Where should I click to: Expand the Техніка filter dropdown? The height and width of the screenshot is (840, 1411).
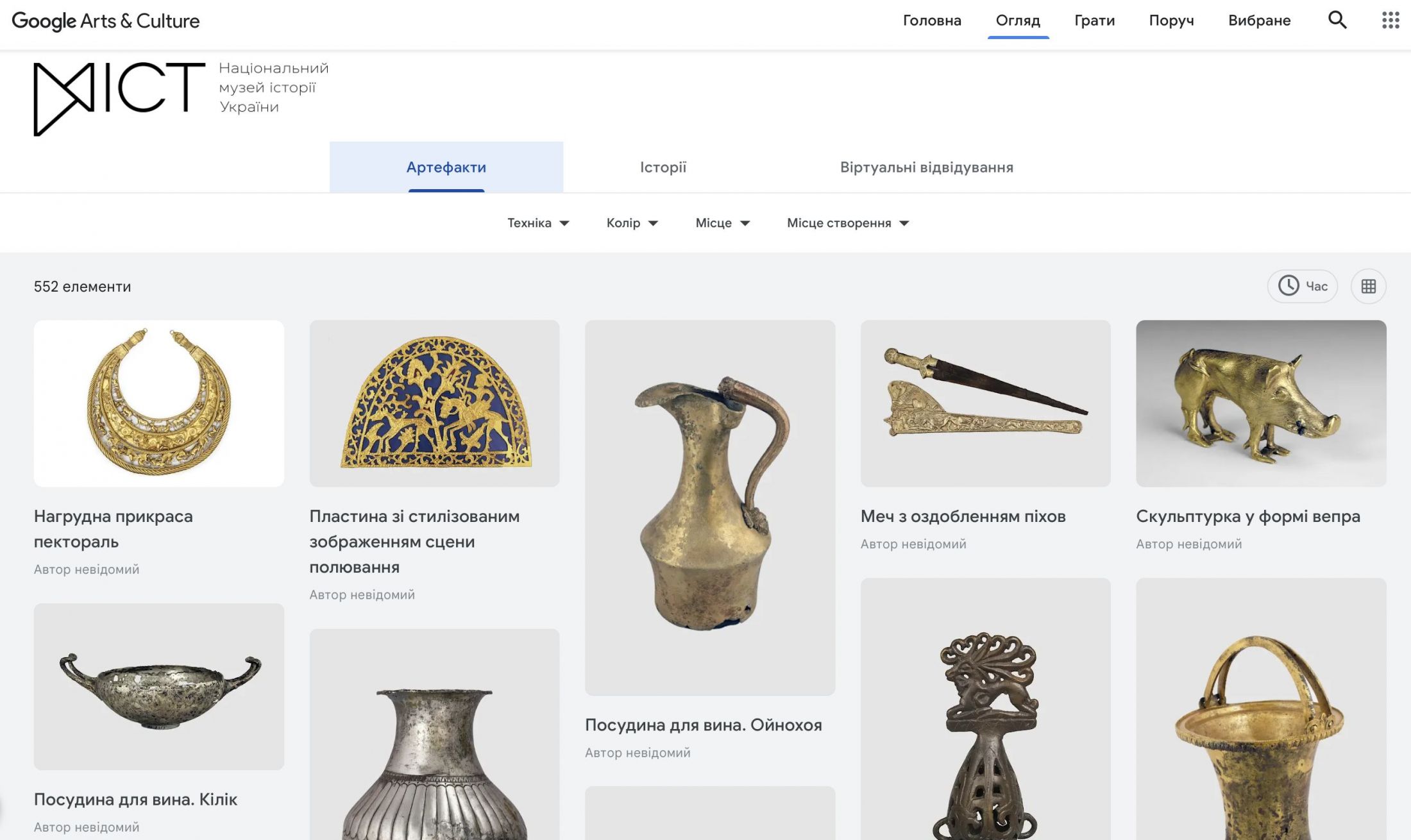pyautogui.click(x=538, y=223)
